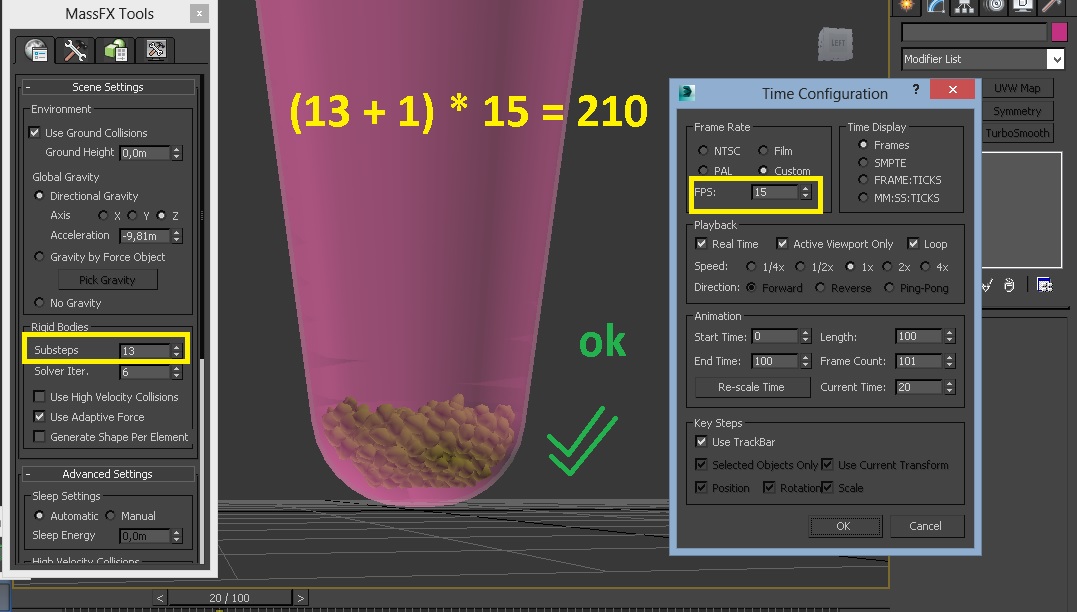Toggle Real Time playback checkbox
1077x612 pixels.
pos(701,243)
